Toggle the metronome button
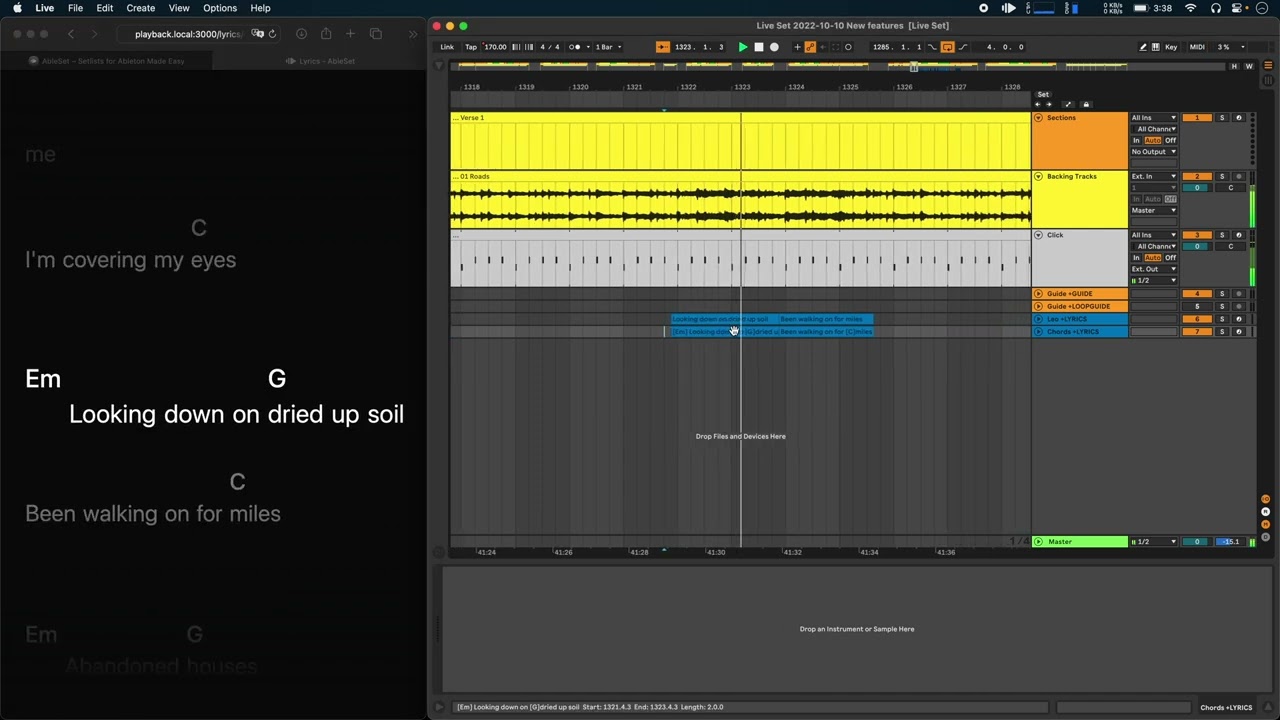Image resolution: width=1280 pixels, height=720 pixels. pos(575,47)
